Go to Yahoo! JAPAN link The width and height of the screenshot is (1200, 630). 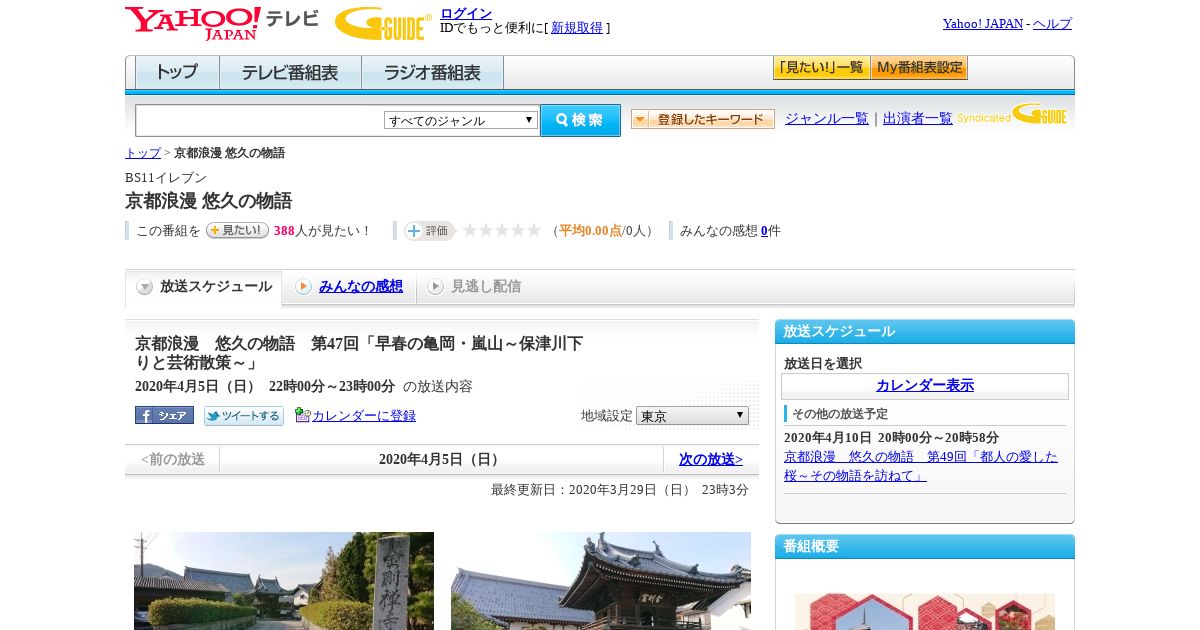tap(983, 23)
